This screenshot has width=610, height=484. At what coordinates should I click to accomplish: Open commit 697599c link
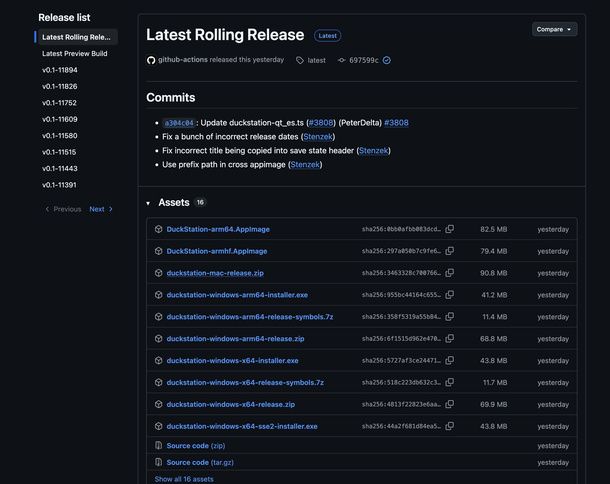pyautogui.click(x=364, y=60)
